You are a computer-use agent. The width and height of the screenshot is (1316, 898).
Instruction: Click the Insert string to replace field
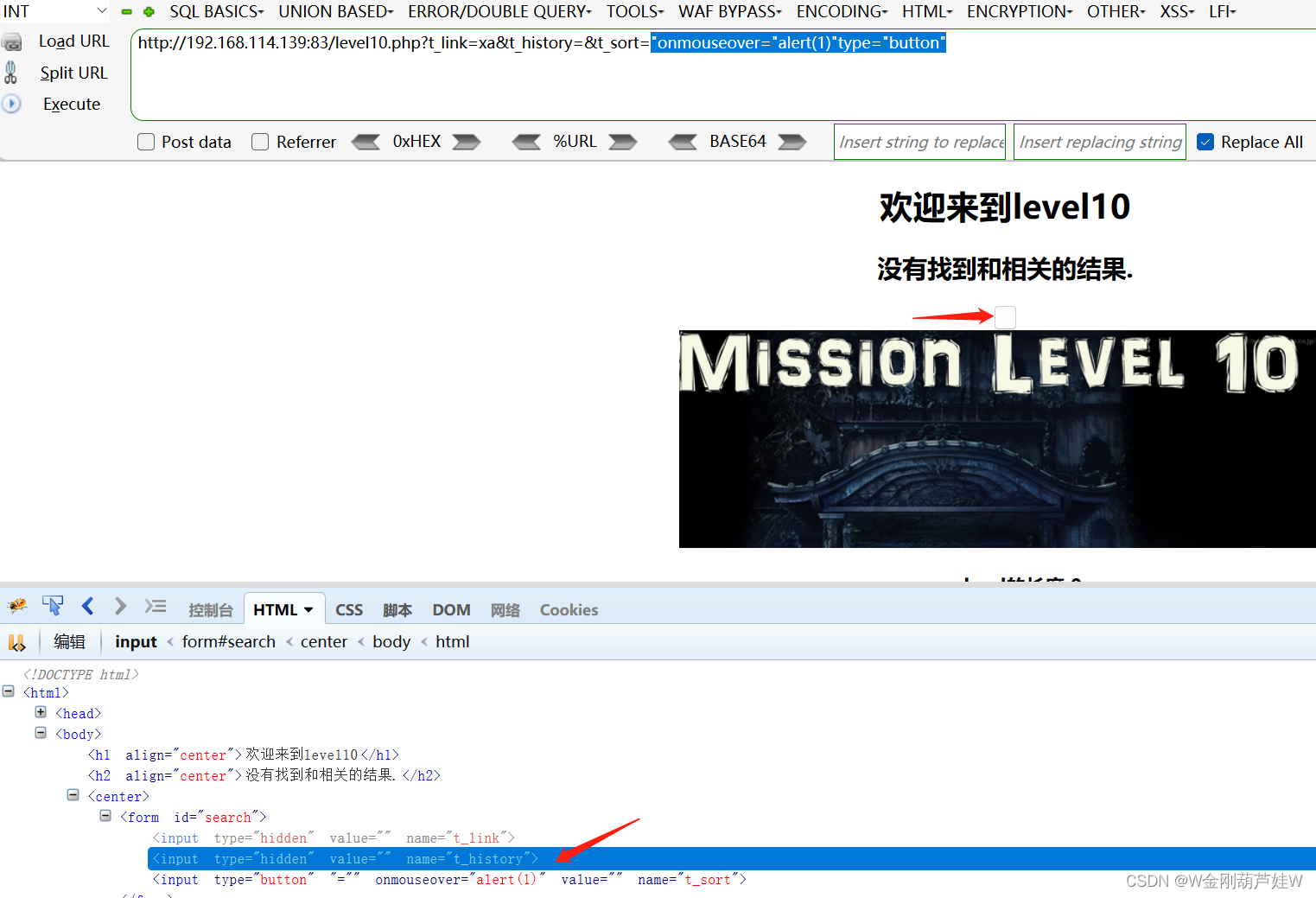(919, 141)
